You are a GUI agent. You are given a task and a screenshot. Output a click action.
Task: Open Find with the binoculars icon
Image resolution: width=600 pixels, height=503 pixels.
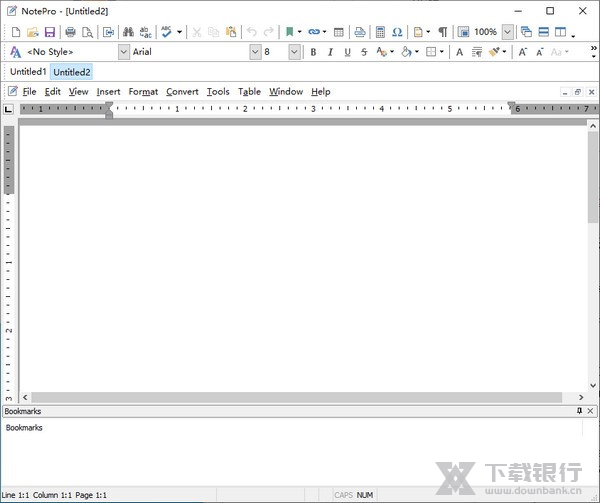128,32
